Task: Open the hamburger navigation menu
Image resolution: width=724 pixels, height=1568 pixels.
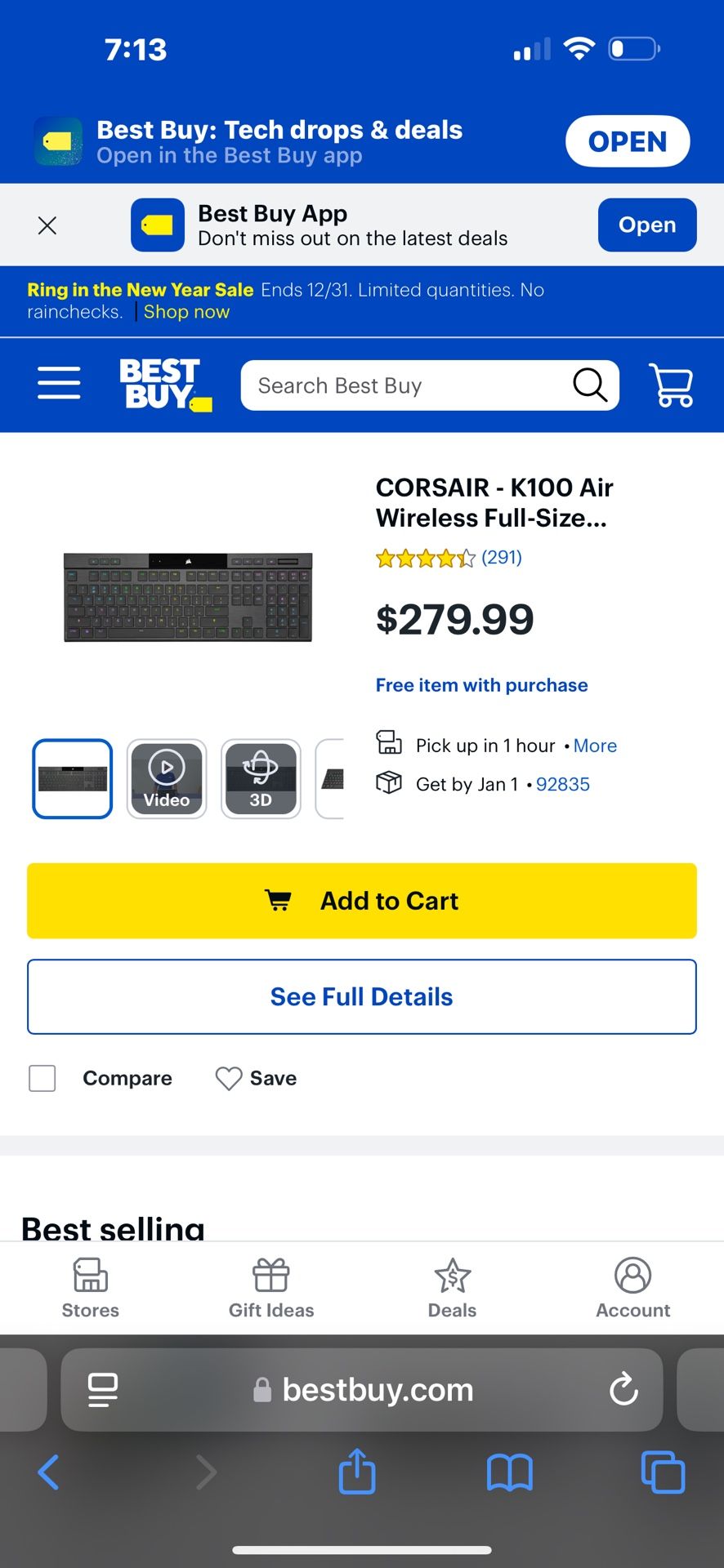Action: pyautogui.click(x=59, y=383)
